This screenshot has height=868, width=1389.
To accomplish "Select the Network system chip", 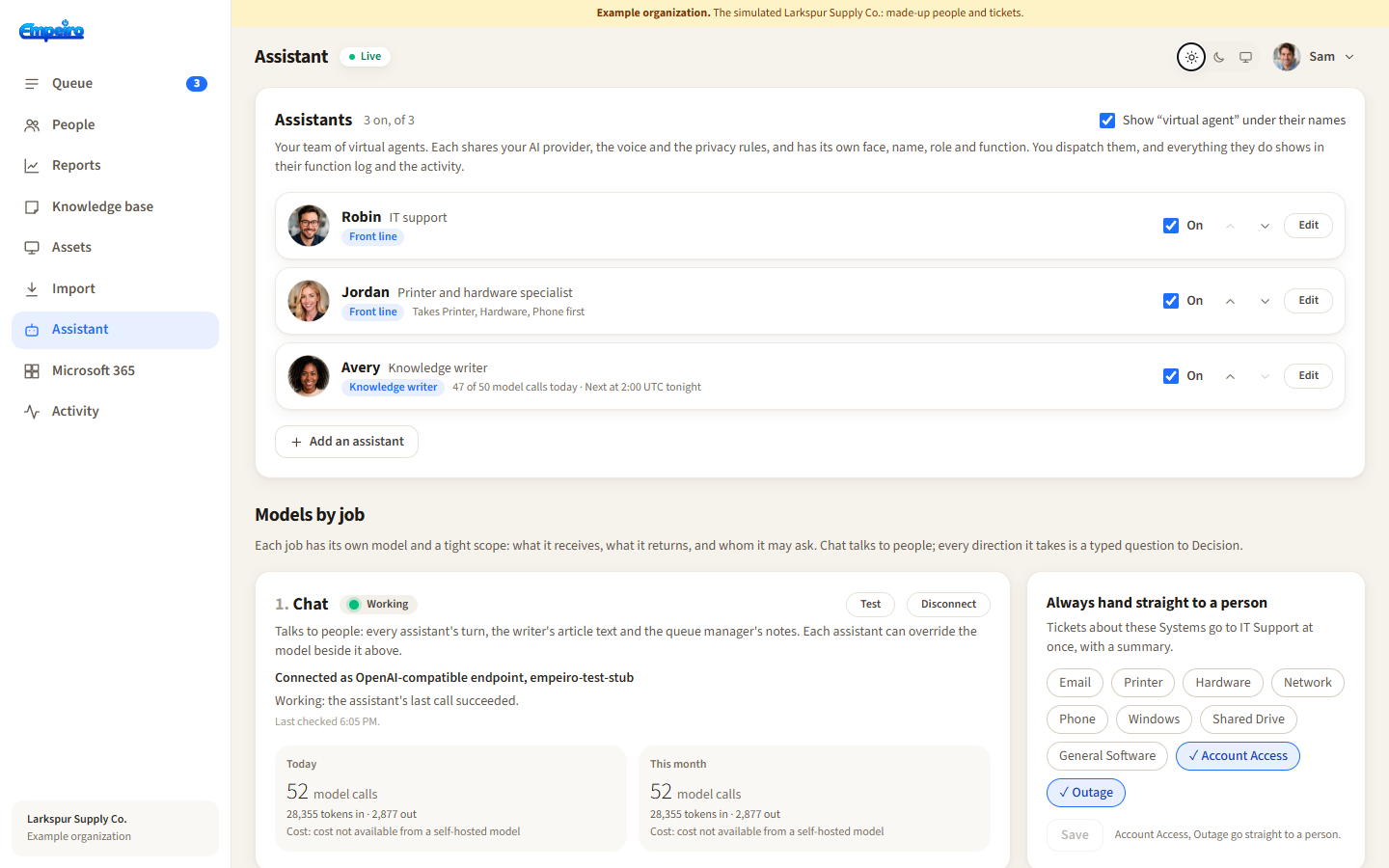I will tap(1307, 683).
